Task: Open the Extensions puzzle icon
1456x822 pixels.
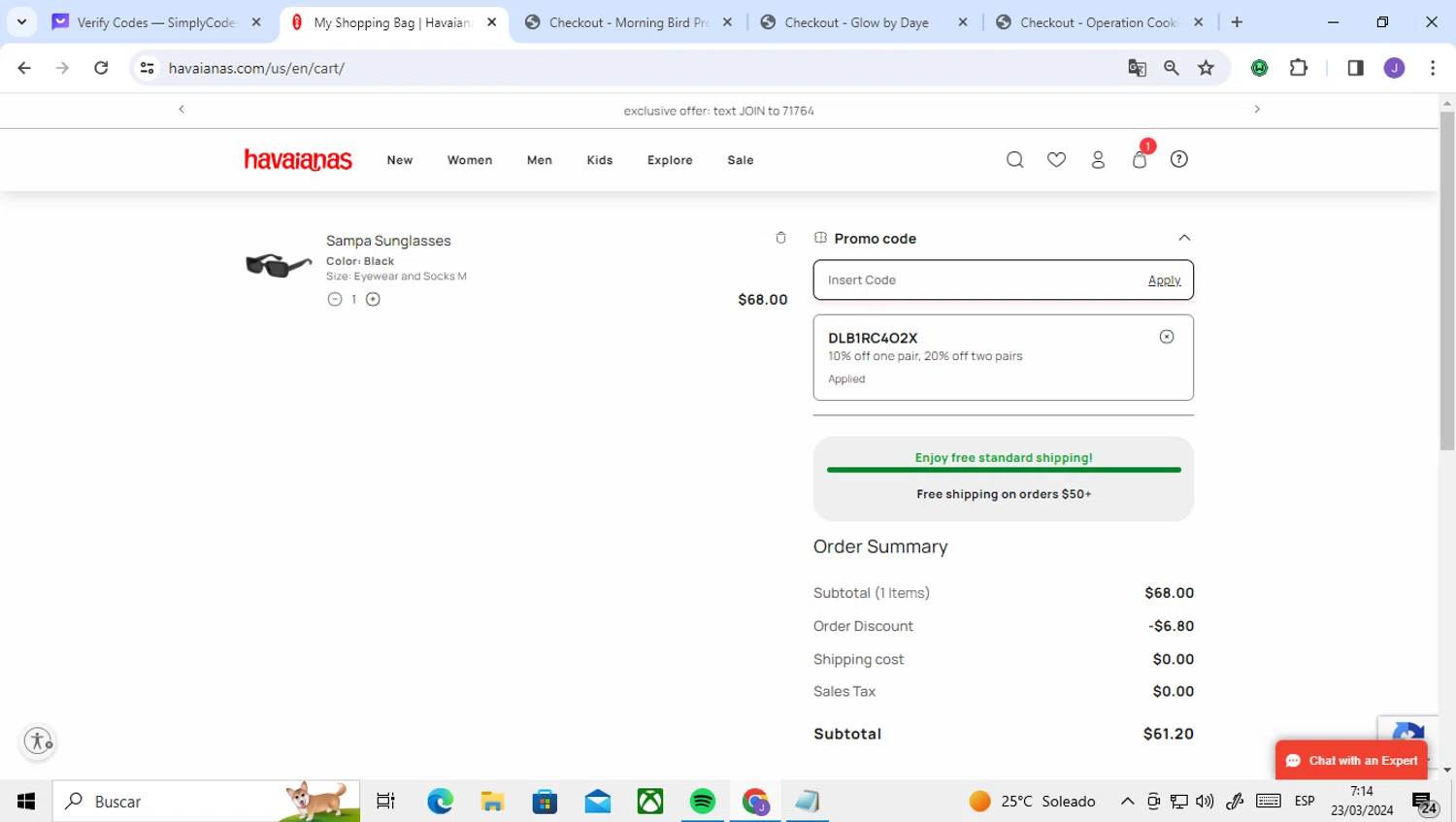Action: (1299, 68)
